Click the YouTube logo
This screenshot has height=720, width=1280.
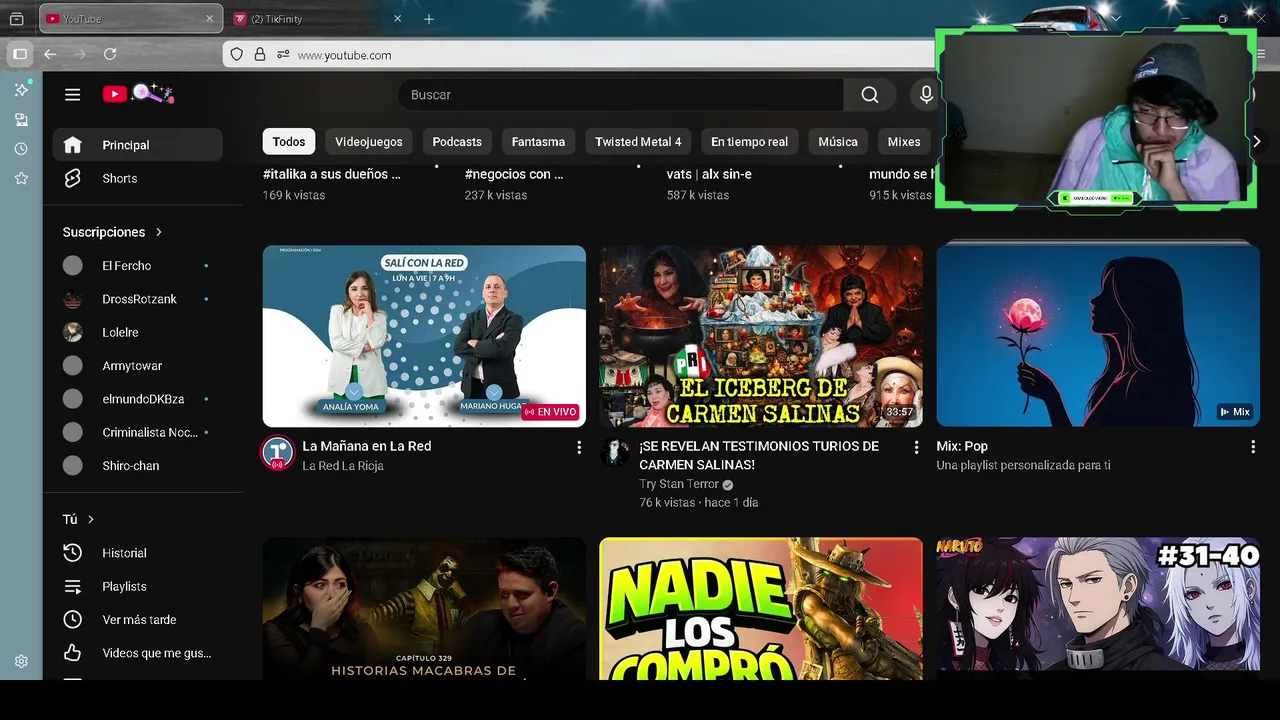138,94
